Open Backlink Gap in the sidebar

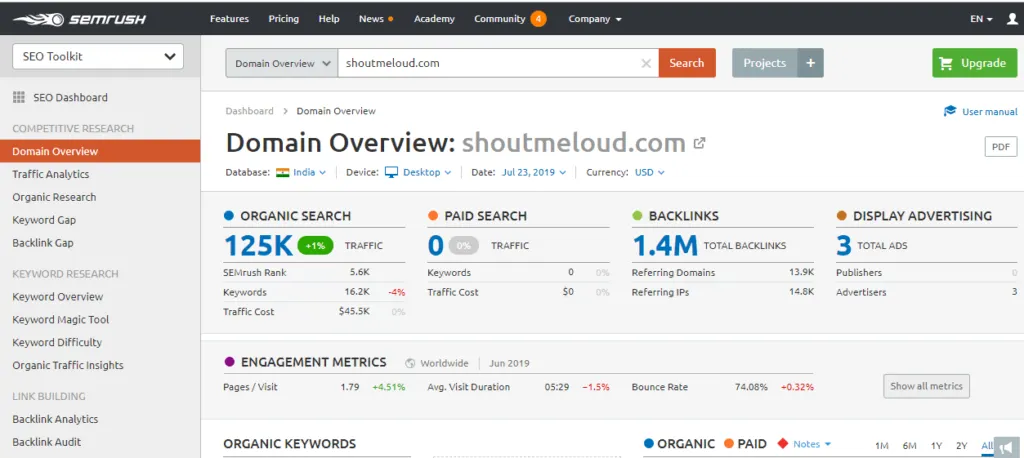43,242
